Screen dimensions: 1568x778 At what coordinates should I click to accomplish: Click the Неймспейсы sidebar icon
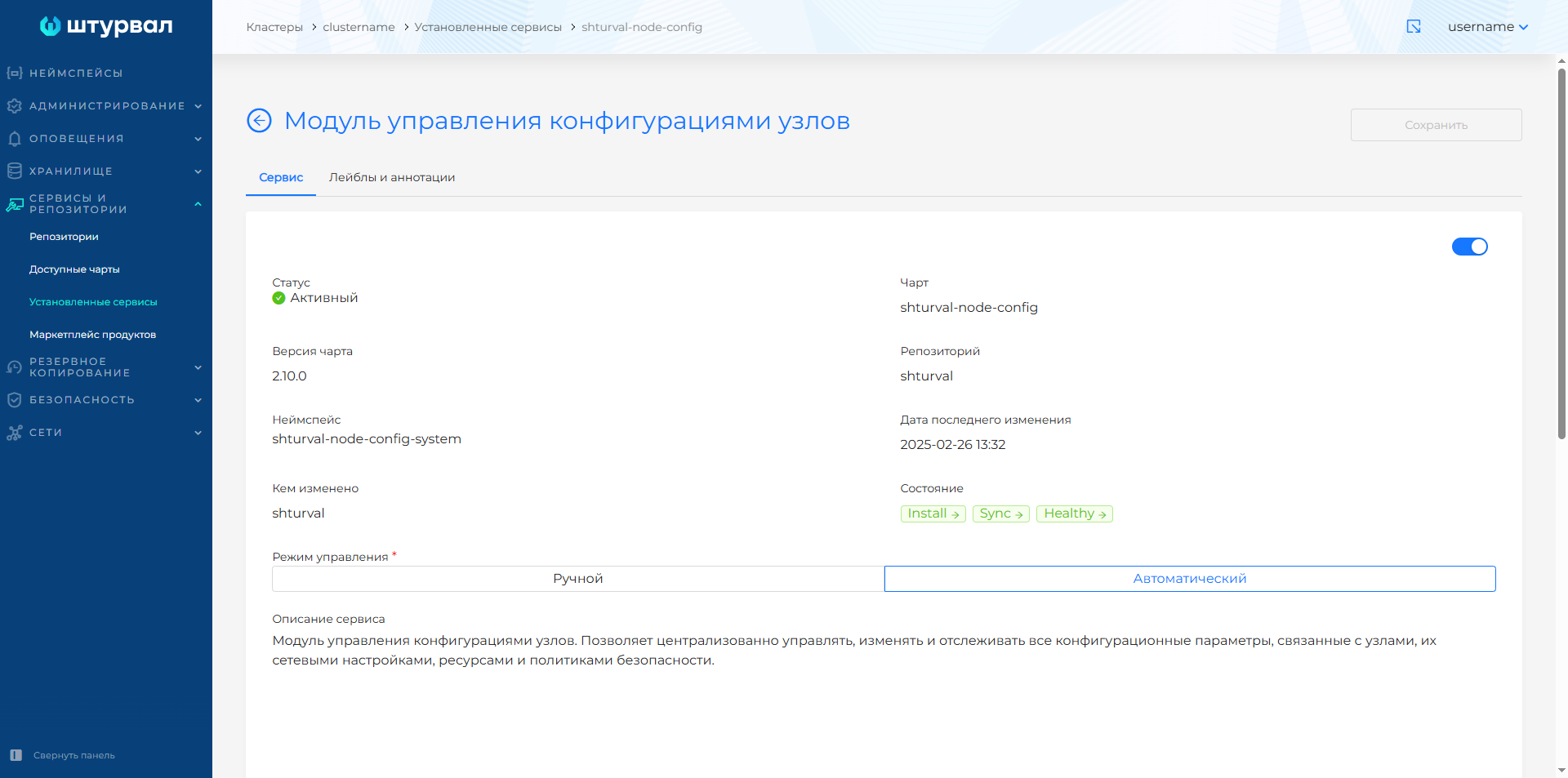coord(14,73)
